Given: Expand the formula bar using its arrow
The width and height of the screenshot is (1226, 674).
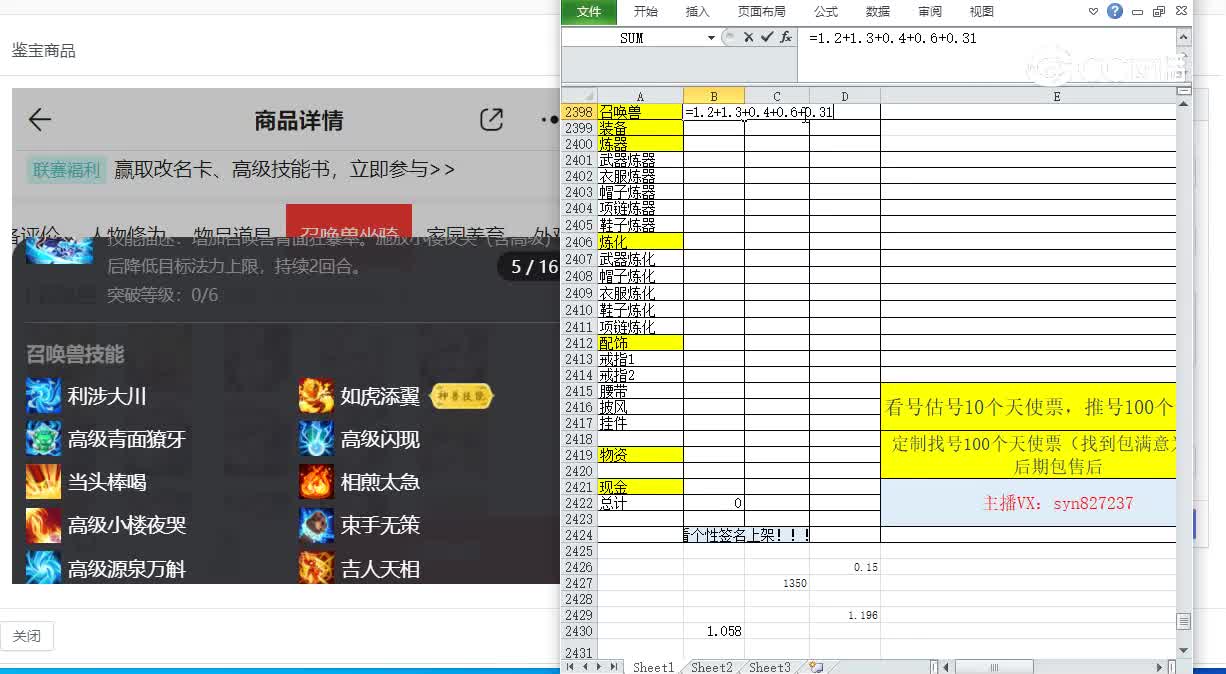Looking at the screenshot, I should tap(1184, 37).
